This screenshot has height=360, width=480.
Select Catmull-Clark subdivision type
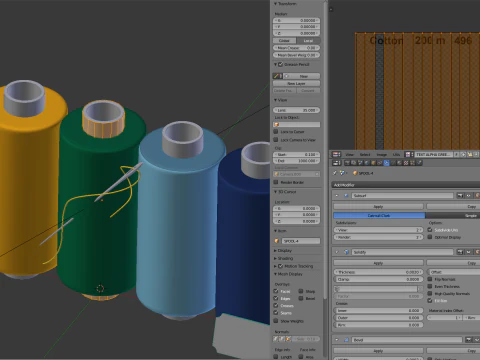click(379, 216)
